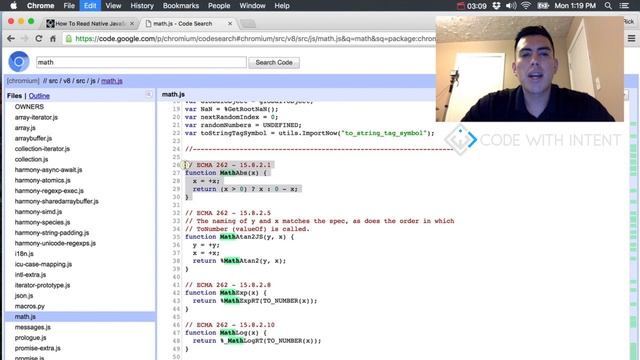Open harmony-string-padding.js file
Image resolution: width=640 pixels, height=360 pixels.
pyautogui.click(x=52, y=233)
